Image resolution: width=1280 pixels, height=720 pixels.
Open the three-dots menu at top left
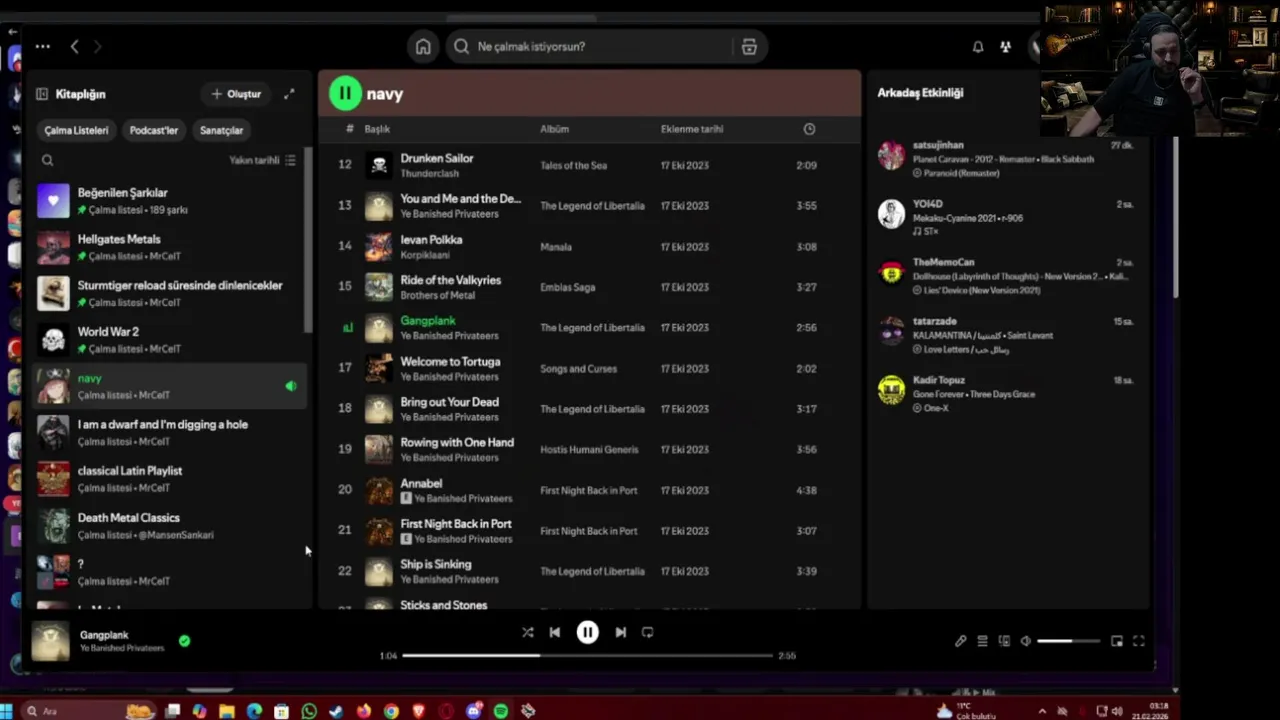(x=42, y=46)
